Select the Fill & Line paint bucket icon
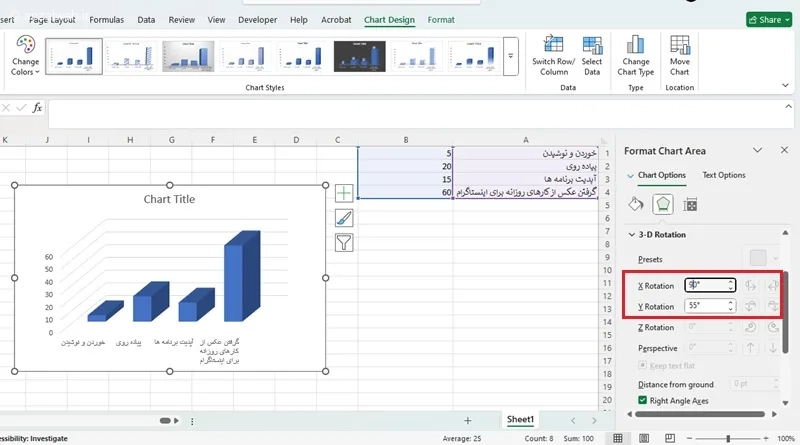Screen dimensions: 800x445 635,204
